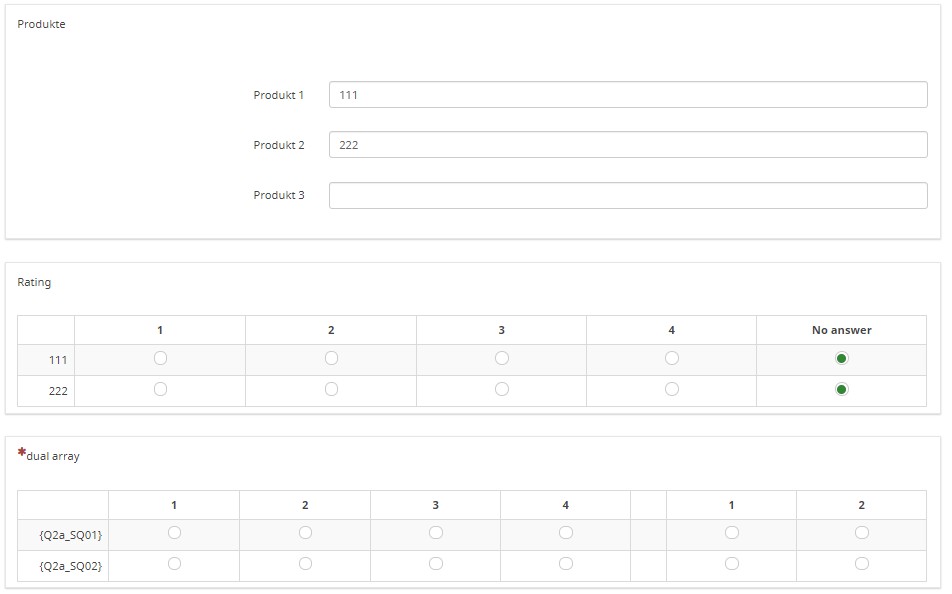Select rating 3 for row 222
This screenshot has width=952, height=594.
tap(502, 389)
